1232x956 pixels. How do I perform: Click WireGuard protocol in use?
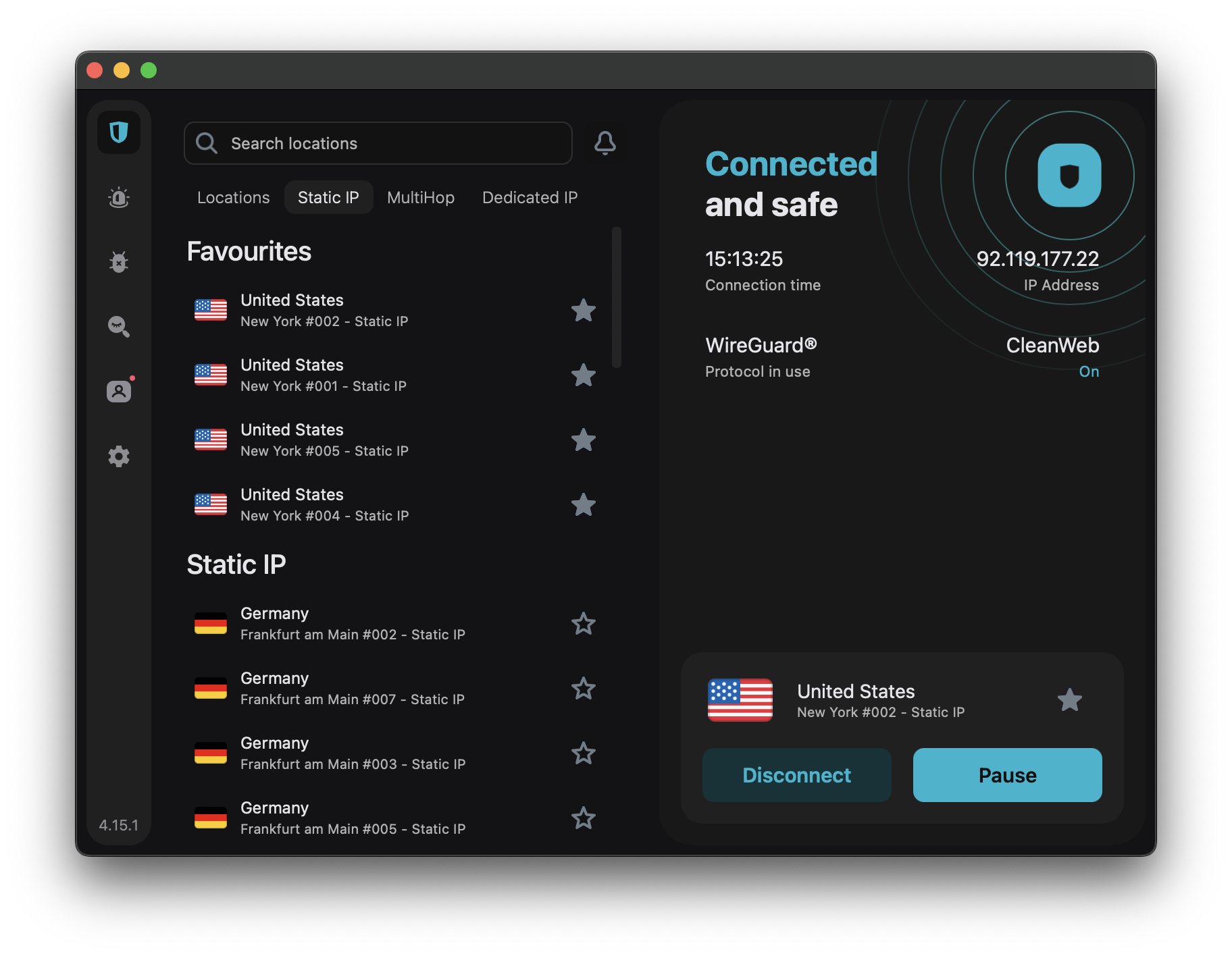click(761, 357)
